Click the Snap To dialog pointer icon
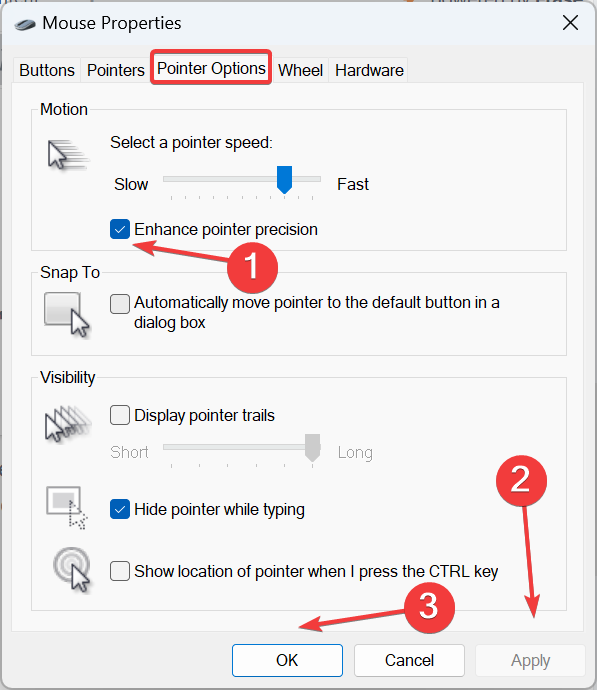The width and height of the screenshot is (597, 690). click(x=67, y=315)
